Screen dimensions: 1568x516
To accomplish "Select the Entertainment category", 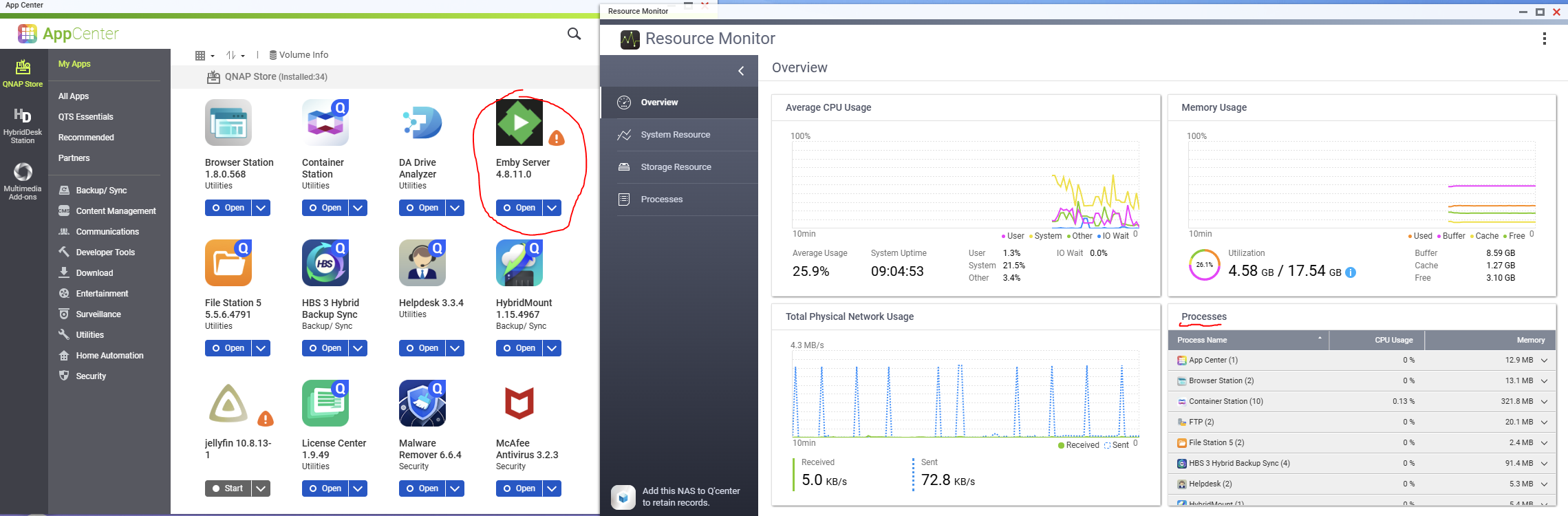I will point(102,294).
